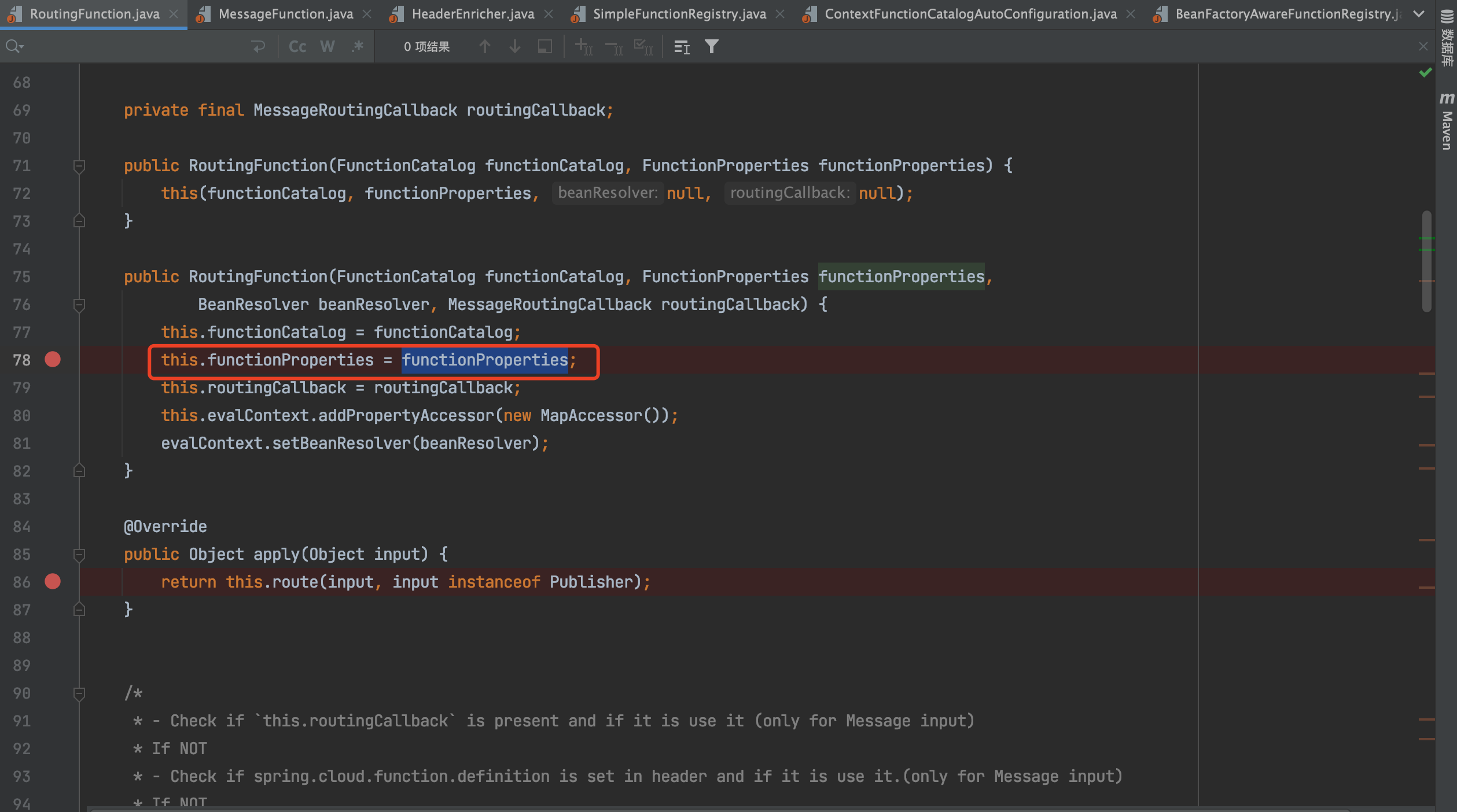Close the SimpleFunctionRegistry.java tab
This screenshot has height=812, width=1457.
tap(781, 13)
